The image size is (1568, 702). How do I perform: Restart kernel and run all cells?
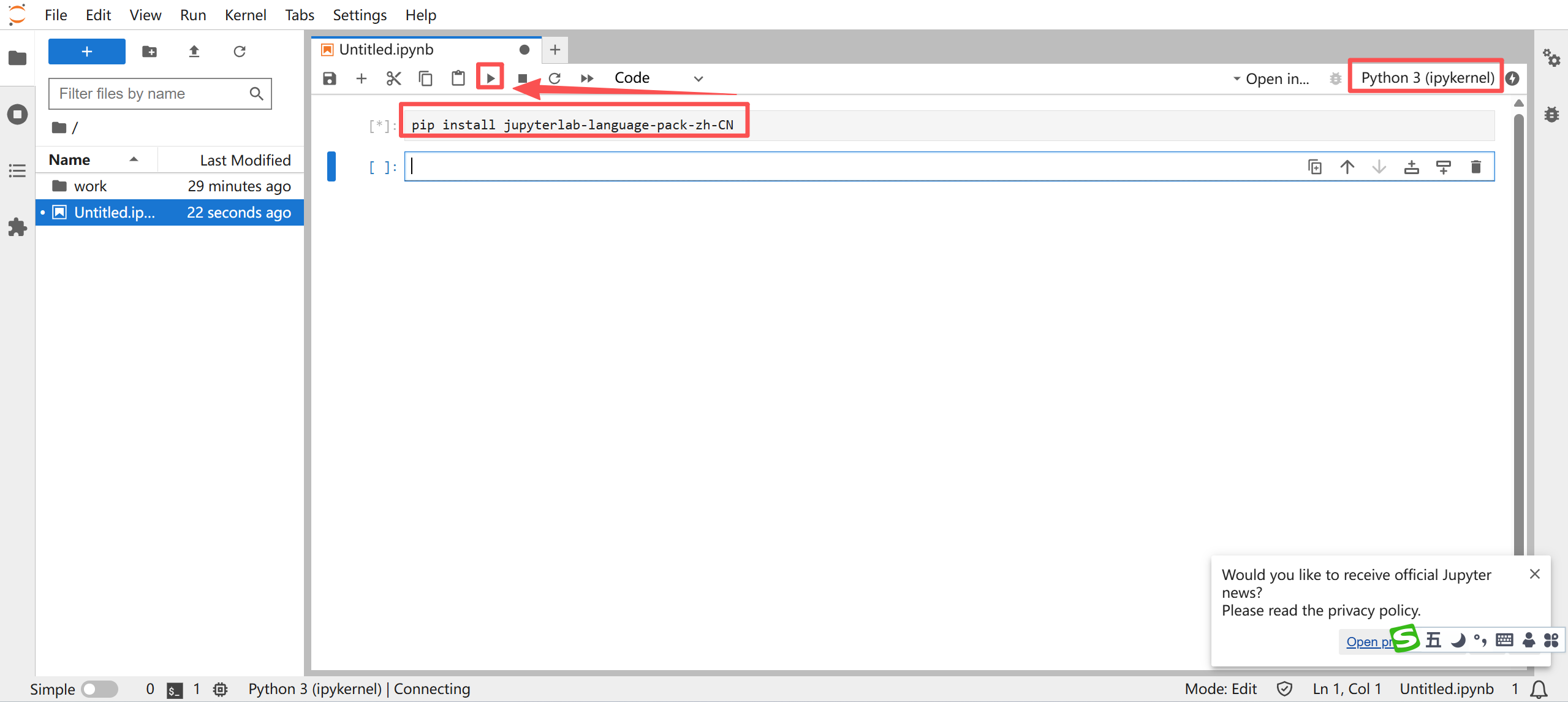pos(586,78)
